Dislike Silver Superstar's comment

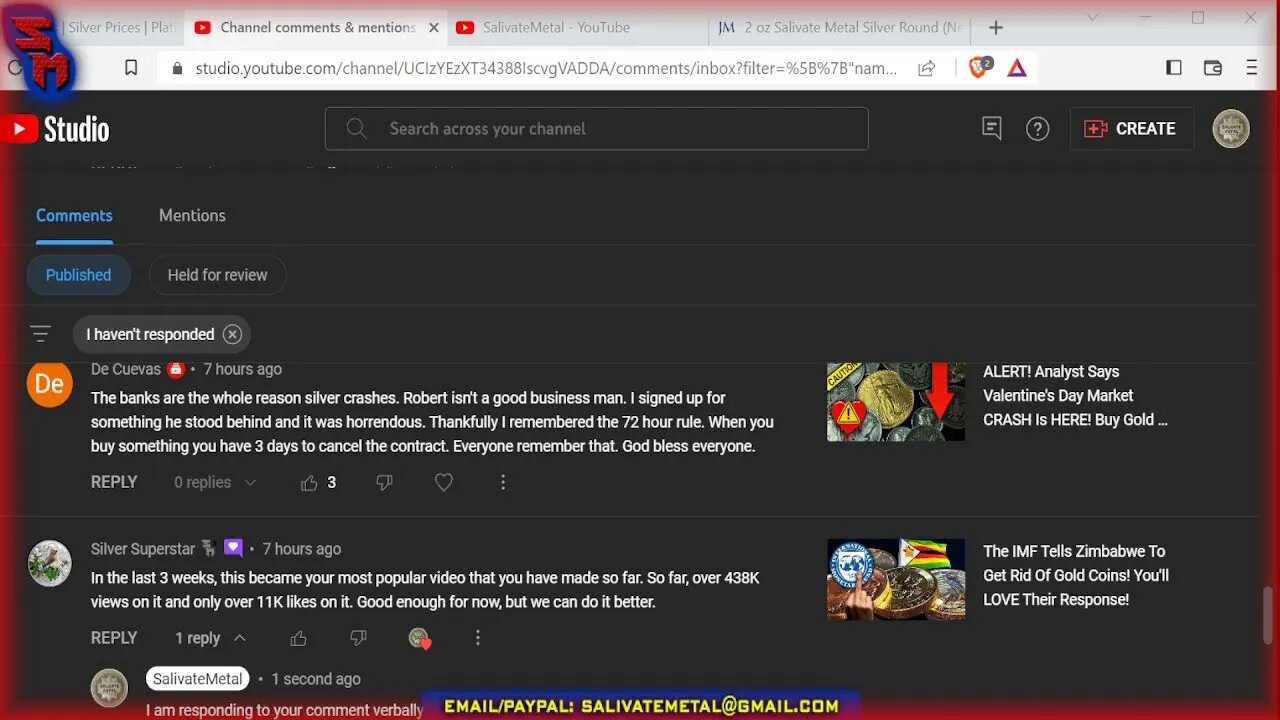pyautogui.click(x=358, y=638)
